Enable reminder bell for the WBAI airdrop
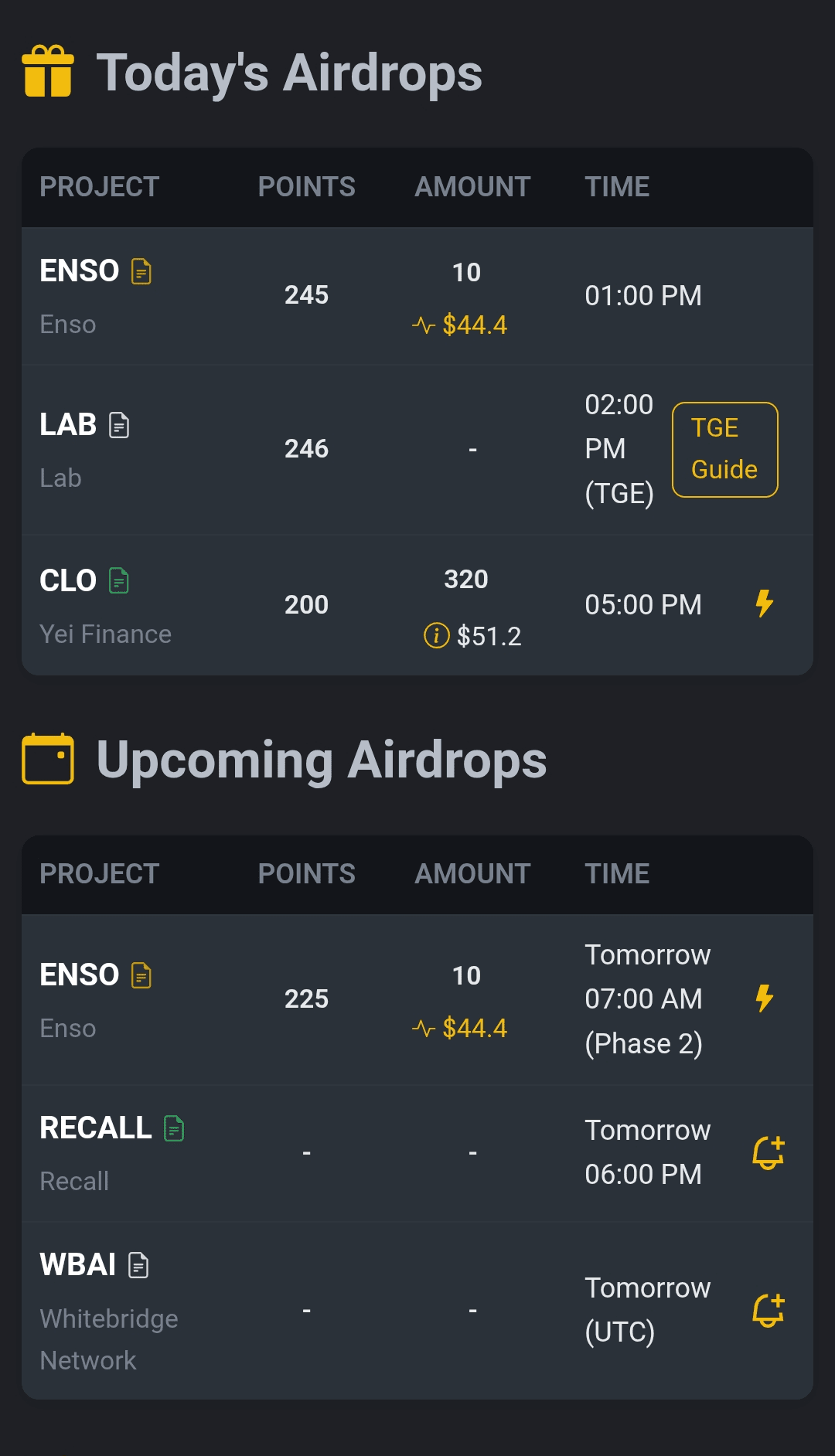835x1456 pixels. 769,1310
